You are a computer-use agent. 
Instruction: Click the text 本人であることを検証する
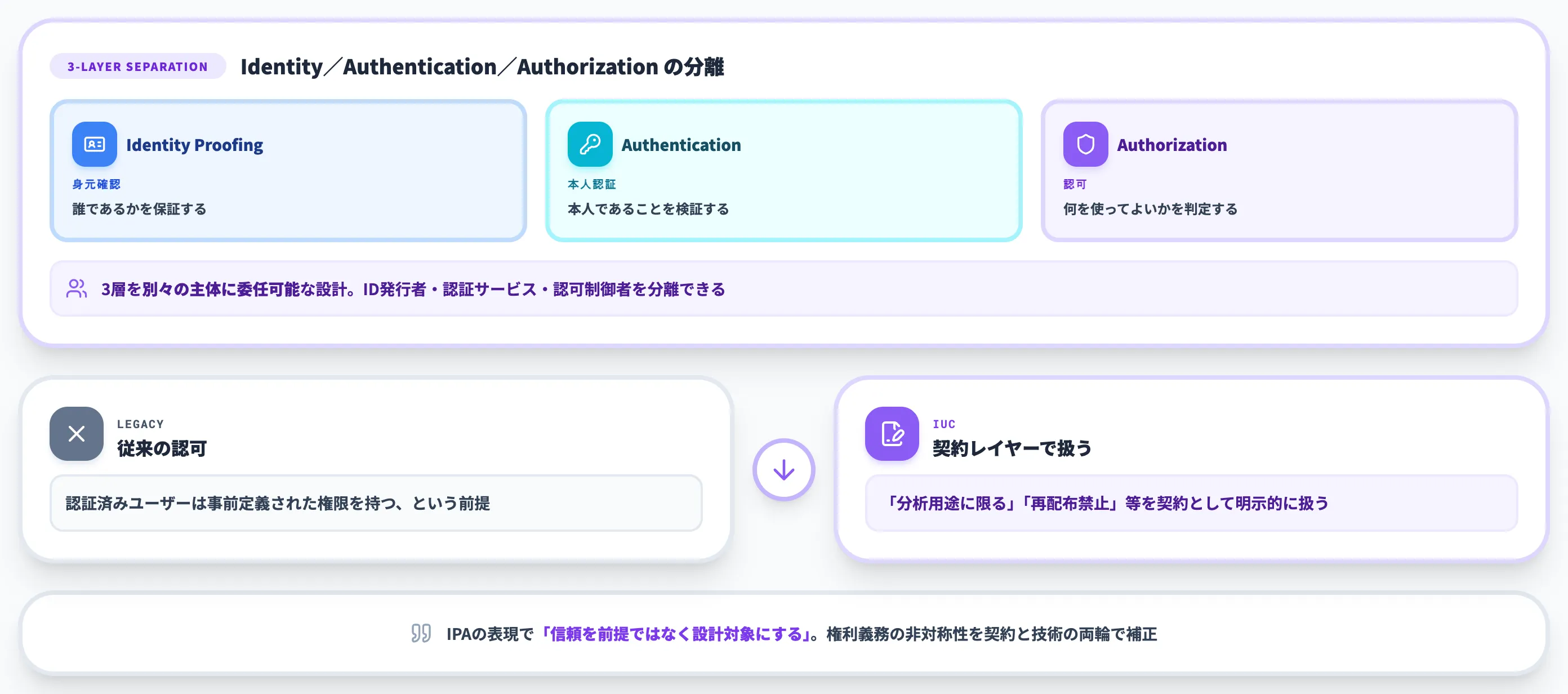[x=648, y=209]
